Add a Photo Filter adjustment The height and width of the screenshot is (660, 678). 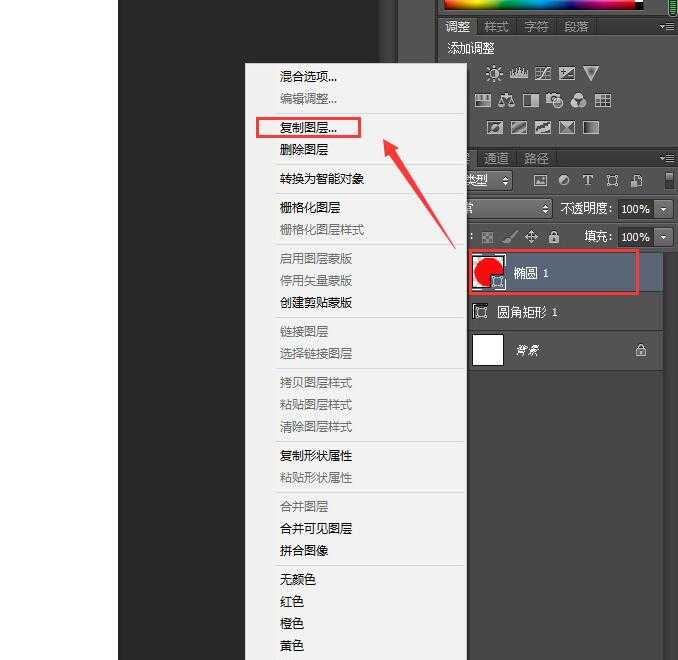tap(555, 101)
